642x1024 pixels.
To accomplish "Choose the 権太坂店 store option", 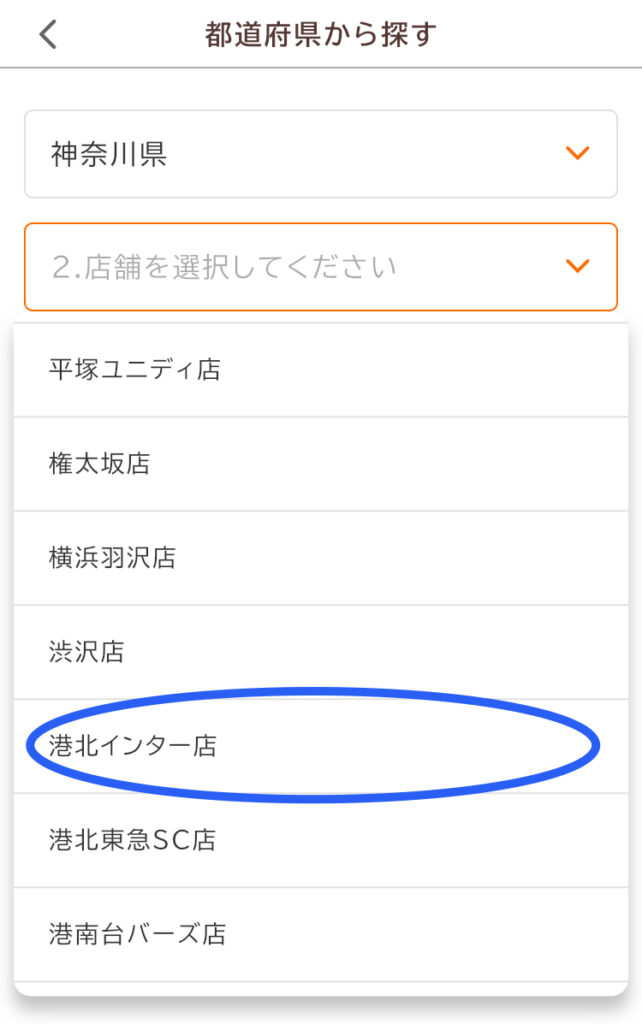I will (321, 464).
